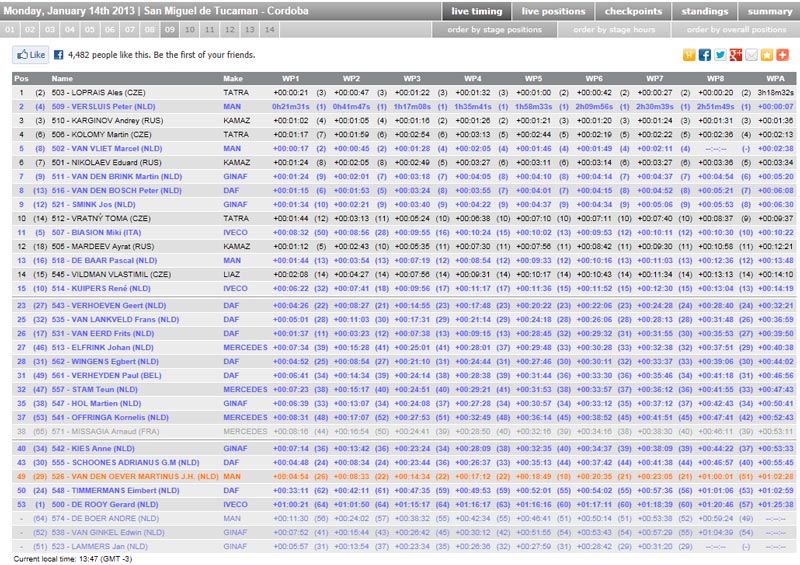The image size is (800, 565).
Task: Select stage 03
Action: [x=49, y=30]
